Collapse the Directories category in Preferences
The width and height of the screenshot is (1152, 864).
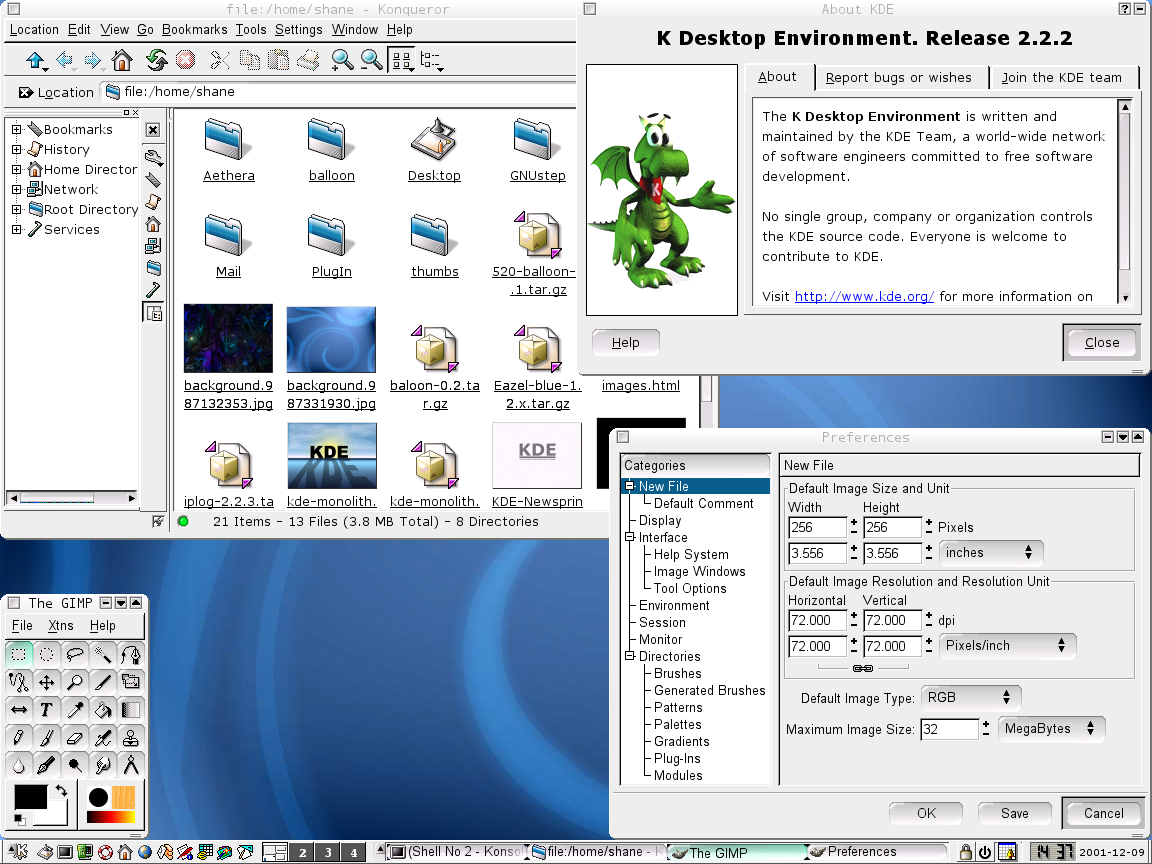[x=630, y=656]
